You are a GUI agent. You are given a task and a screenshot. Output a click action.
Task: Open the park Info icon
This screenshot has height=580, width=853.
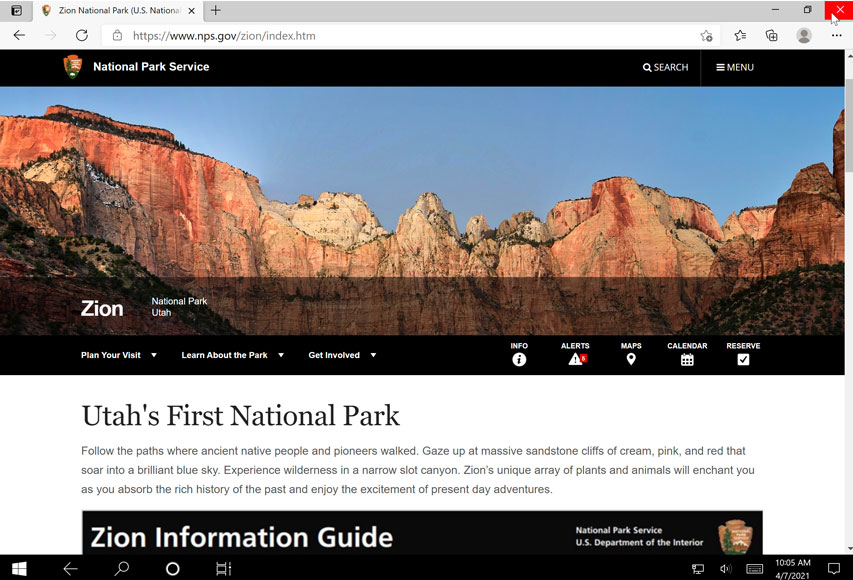pyautogui.click(x=519, y=359)
